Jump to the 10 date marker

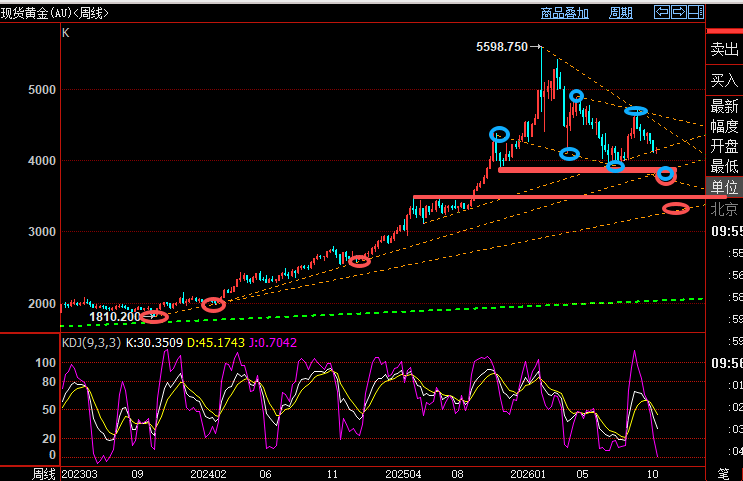click(x=652, y=474)
